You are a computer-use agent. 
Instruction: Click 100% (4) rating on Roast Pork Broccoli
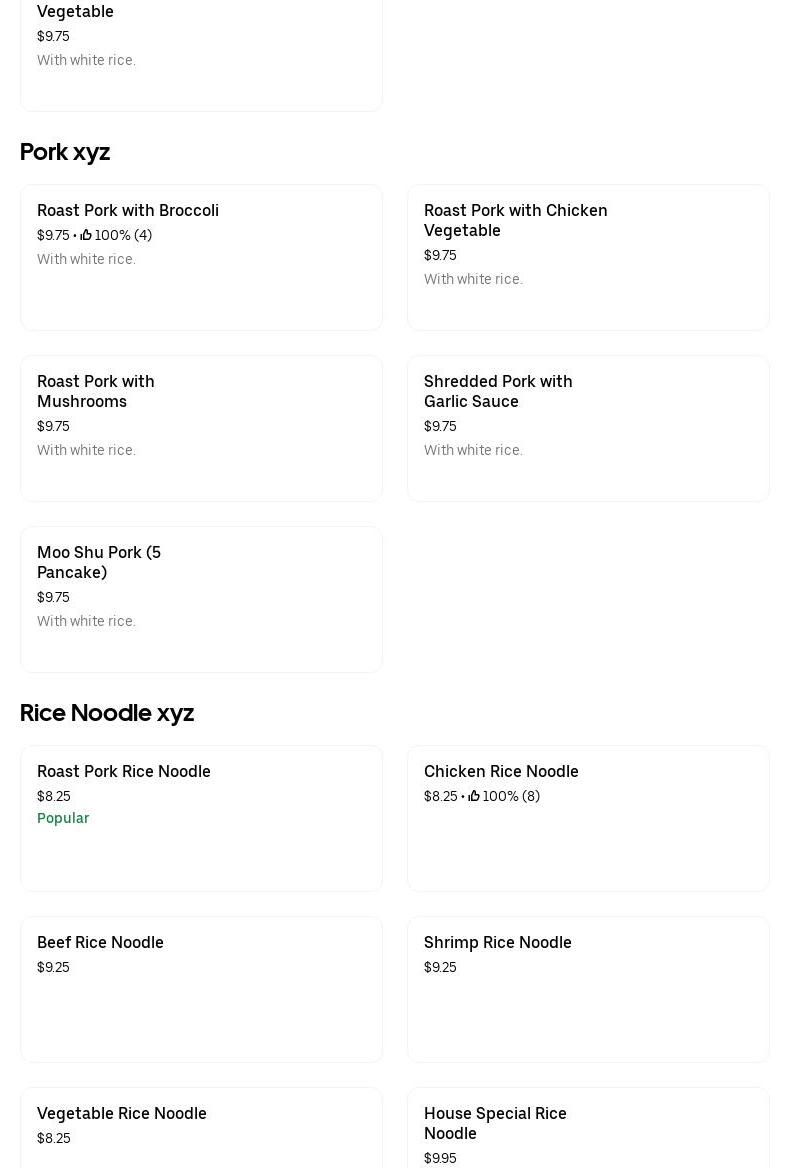click(123, 235)
